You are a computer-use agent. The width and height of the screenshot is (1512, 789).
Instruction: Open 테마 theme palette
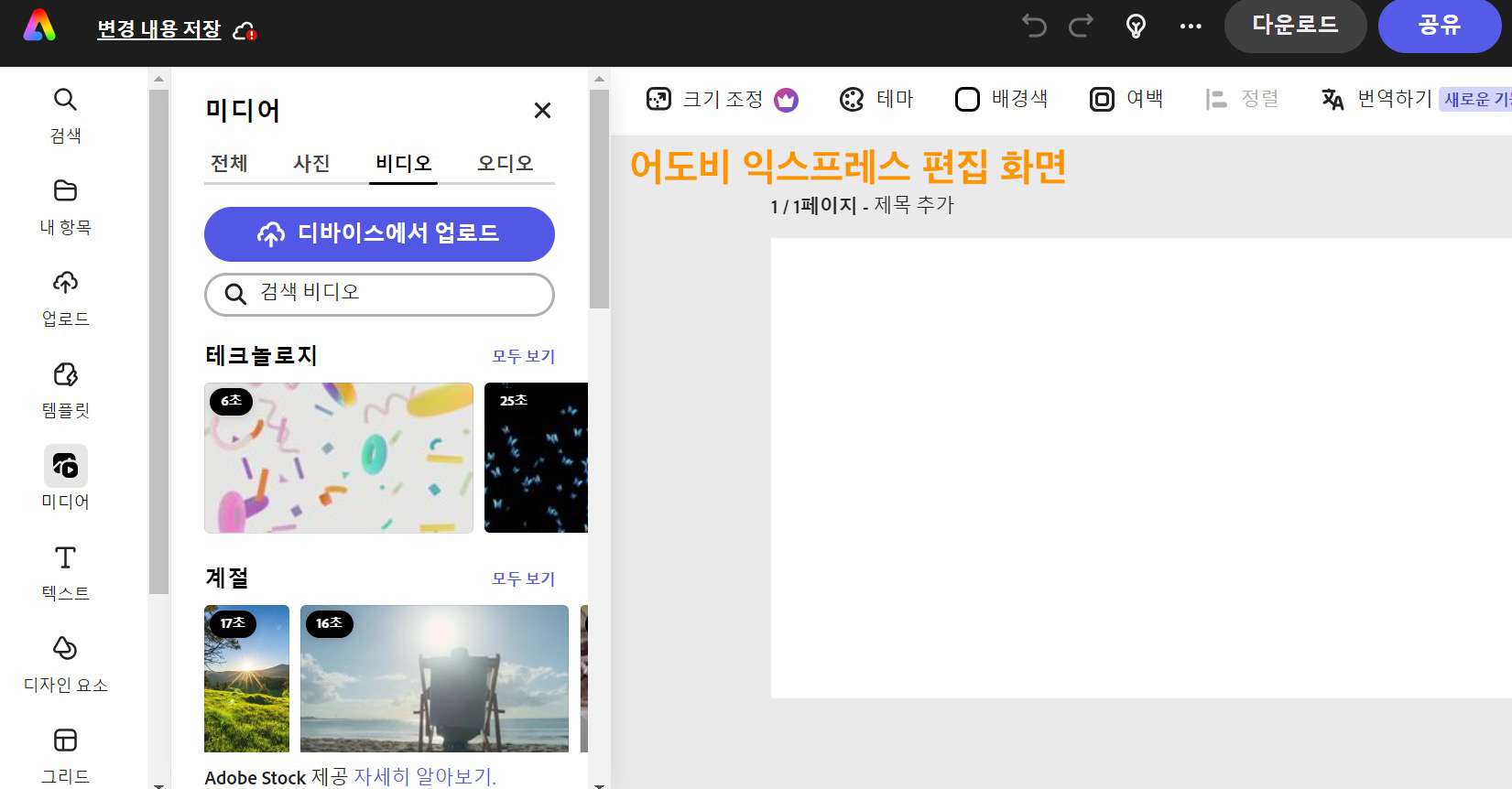click(x=876, y=99)
